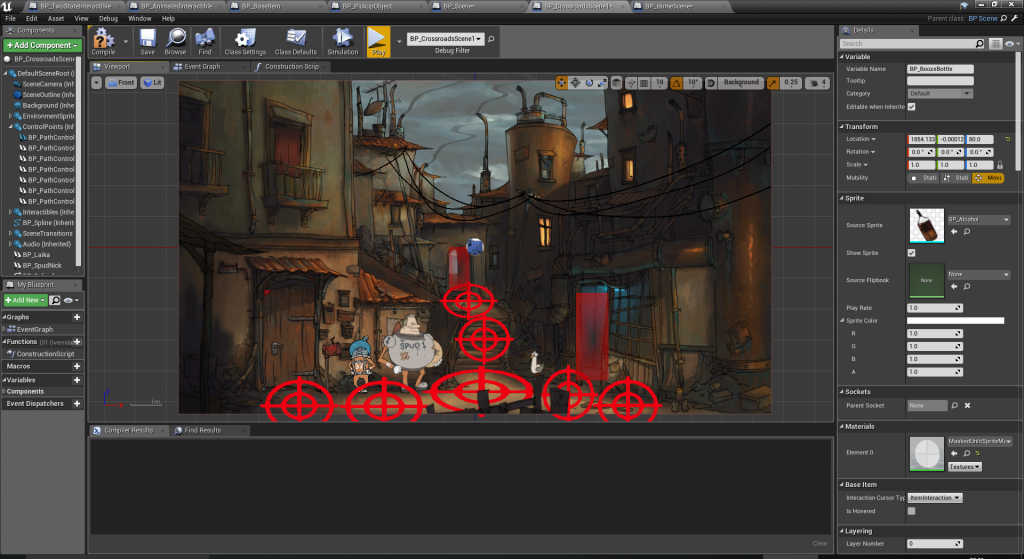Toggle Editable when Inherited checkbox
The width and height of the screenshot is (1024, 559).
click(x=912, y=107)
